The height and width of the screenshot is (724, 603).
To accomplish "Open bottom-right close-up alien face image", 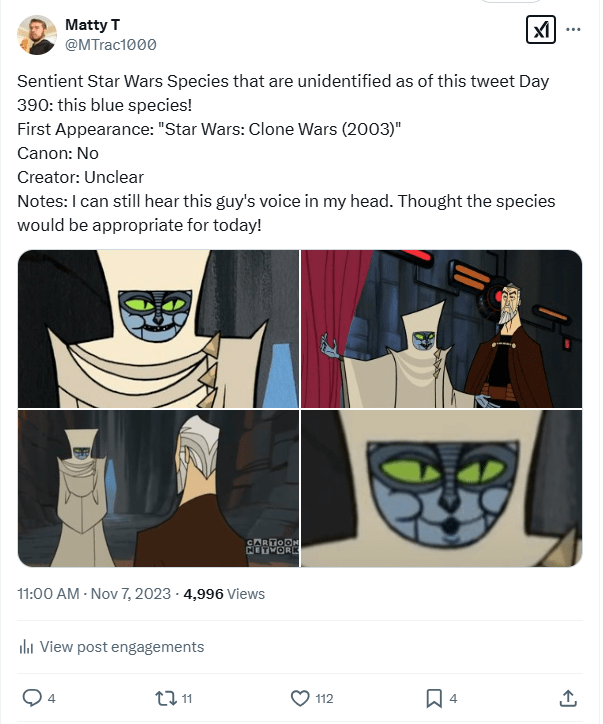I will click(x=441, y=488).
